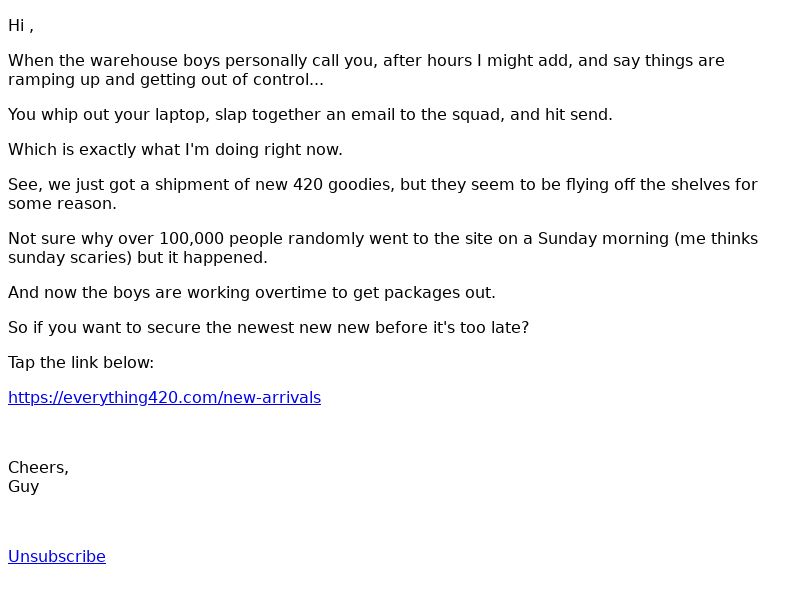
Task: Click the 'secure the newest new new' sentence
Action: 268,327
